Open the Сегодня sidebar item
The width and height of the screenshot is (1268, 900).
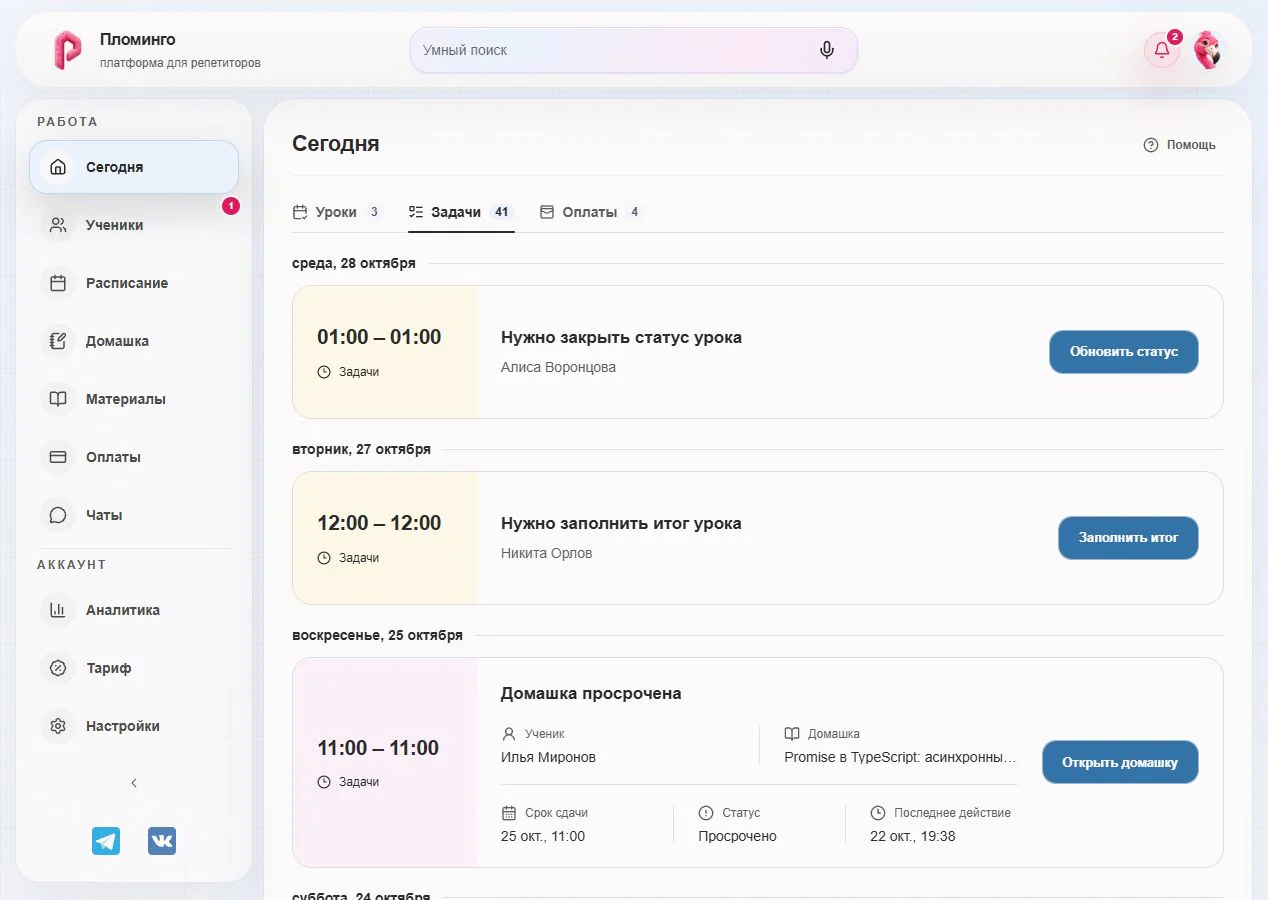click(134, 167)
